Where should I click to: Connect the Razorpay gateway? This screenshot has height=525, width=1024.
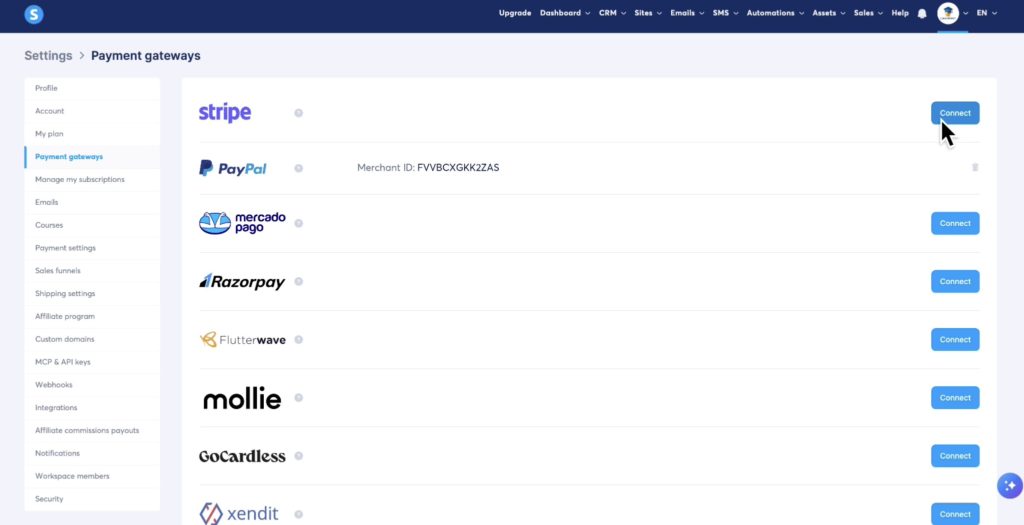(955, 281)
